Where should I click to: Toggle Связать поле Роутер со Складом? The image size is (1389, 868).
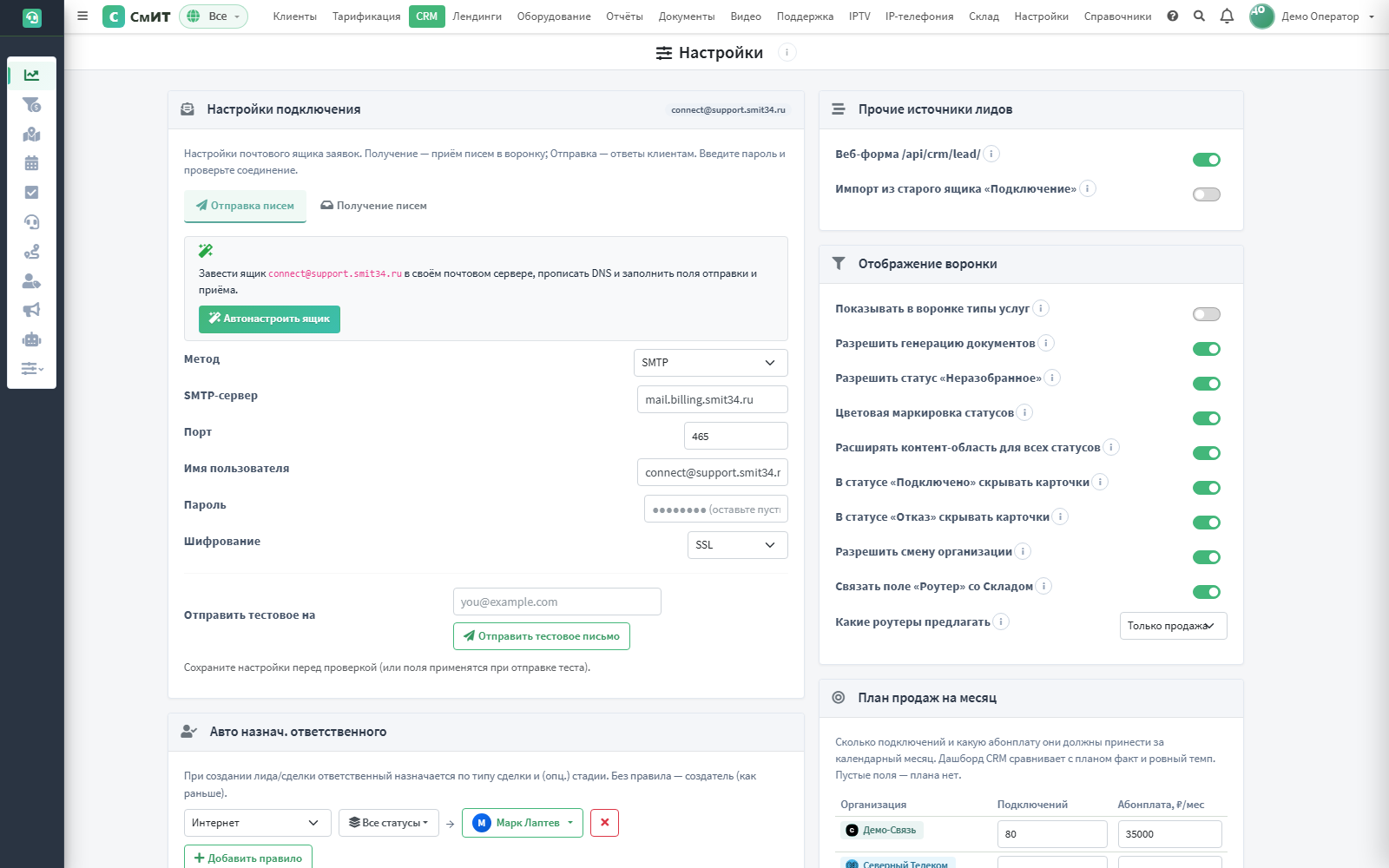point(1207,592)
